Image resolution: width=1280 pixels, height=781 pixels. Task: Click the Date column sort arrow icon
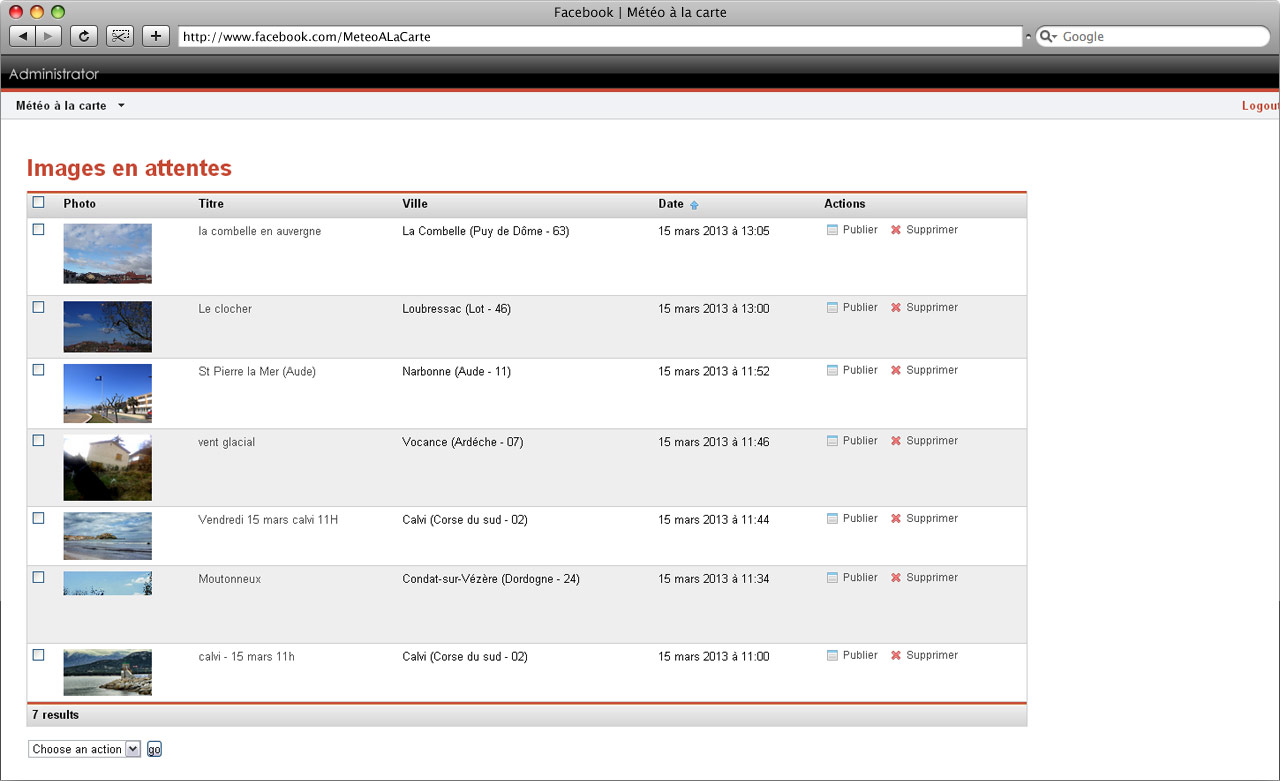pos(694,205)
